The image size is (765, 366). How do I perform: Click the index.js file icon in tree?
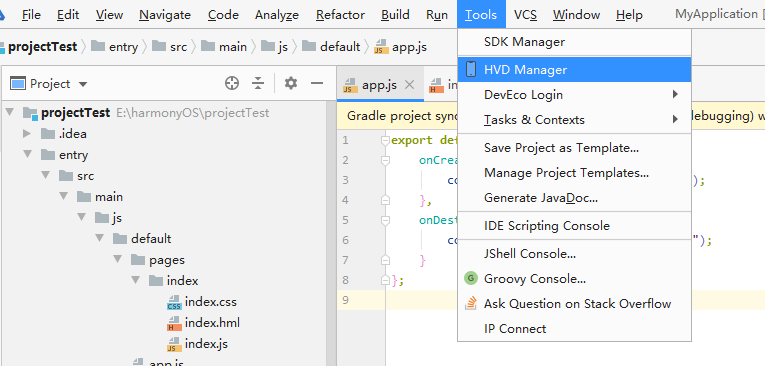point(174,344)
